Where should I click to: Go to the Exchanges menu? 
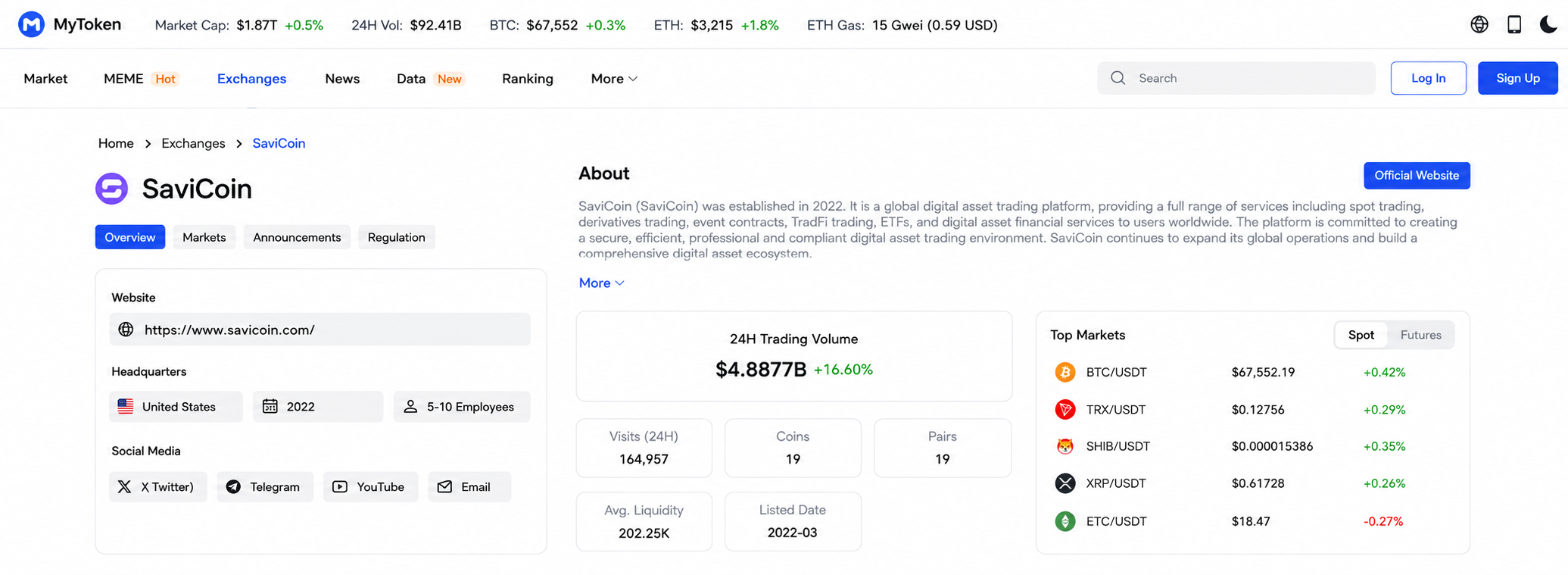point(251,79)
